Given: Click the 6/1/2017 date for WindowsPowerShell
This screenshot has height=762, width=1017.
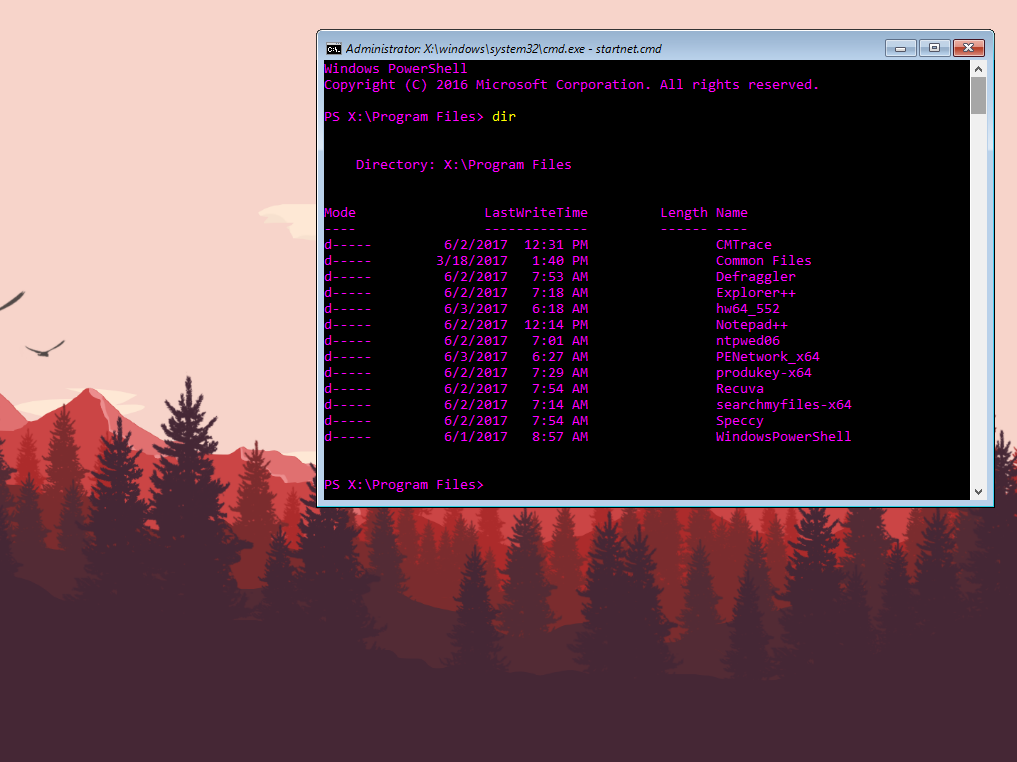Looking at the screenshot, I should click(x=475, y=436).
